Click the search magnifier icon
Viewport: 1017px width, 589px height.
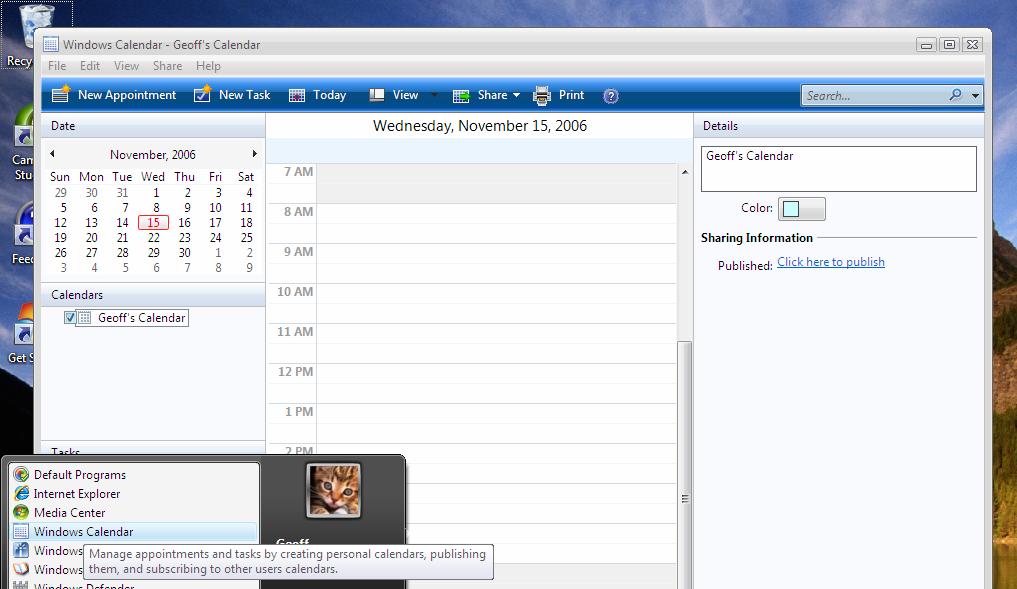(x=955, y=95)
